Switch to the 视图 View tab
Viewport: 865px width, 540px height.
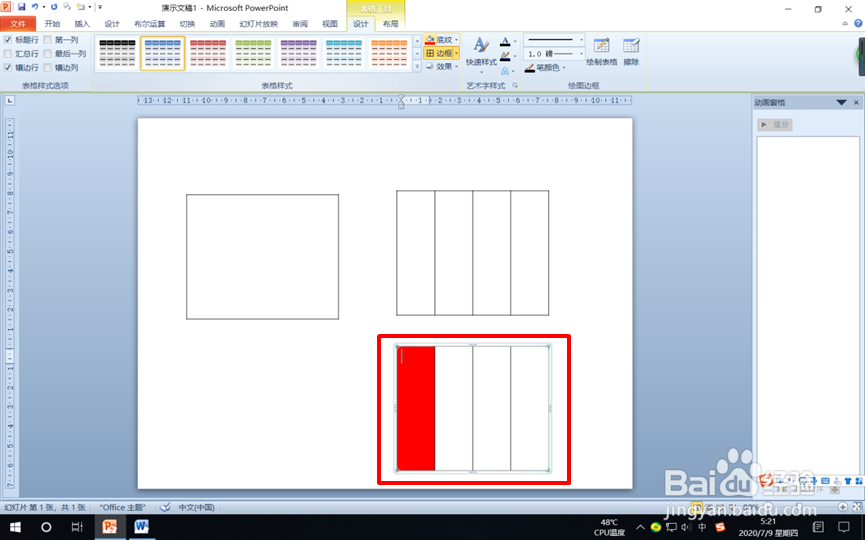click(x=330, y=24)
